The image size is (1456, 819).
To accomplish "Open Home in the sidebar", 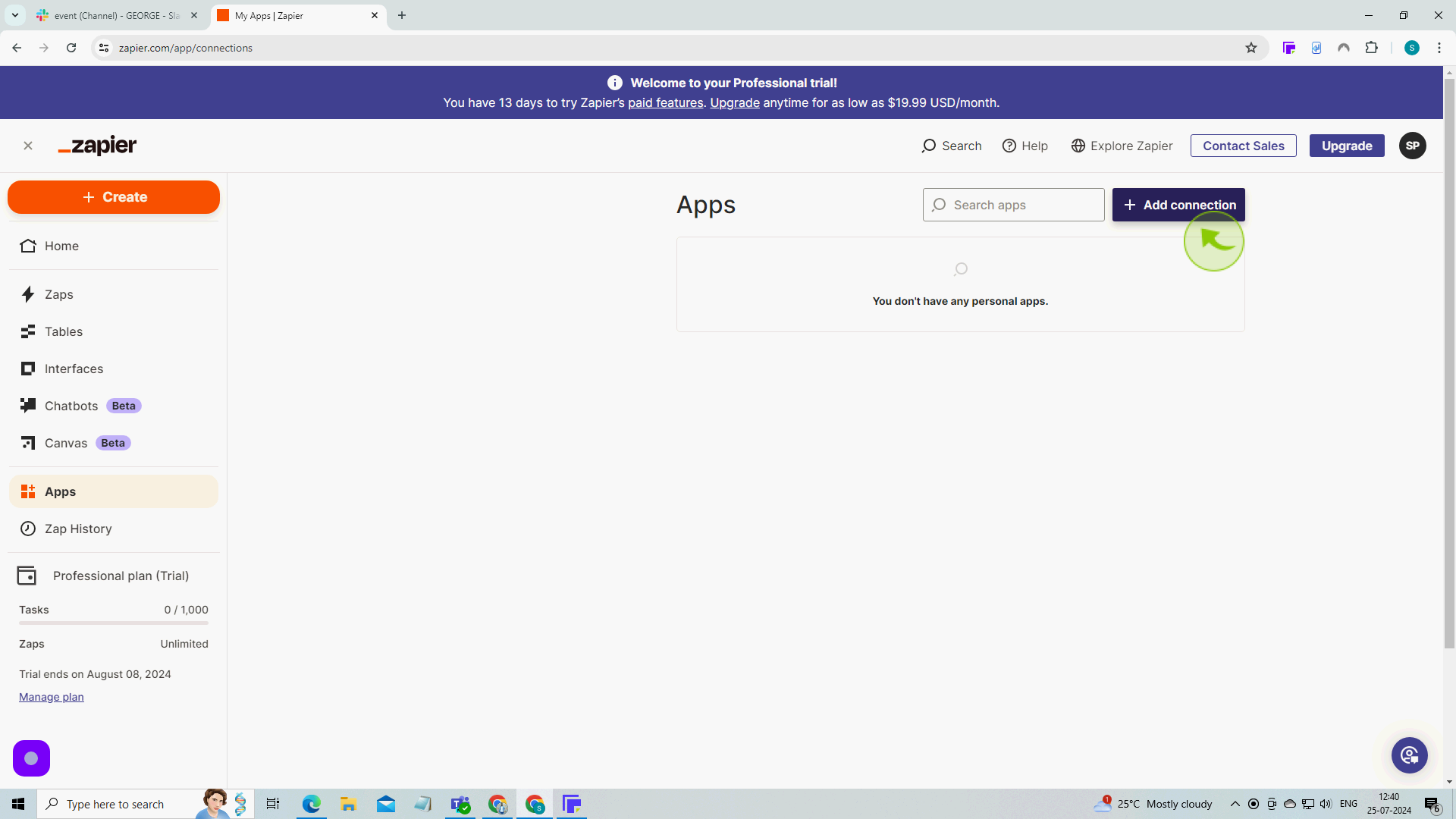I will pyautogui.click(x=114, y=246).
